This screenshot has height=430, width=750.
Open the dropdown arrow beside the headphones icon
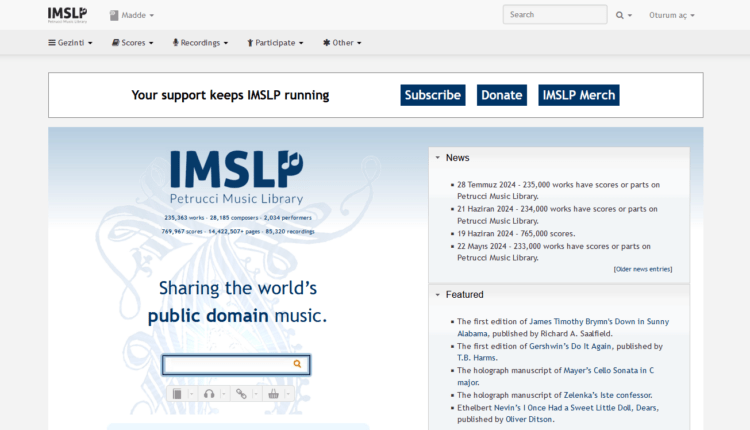223,394
